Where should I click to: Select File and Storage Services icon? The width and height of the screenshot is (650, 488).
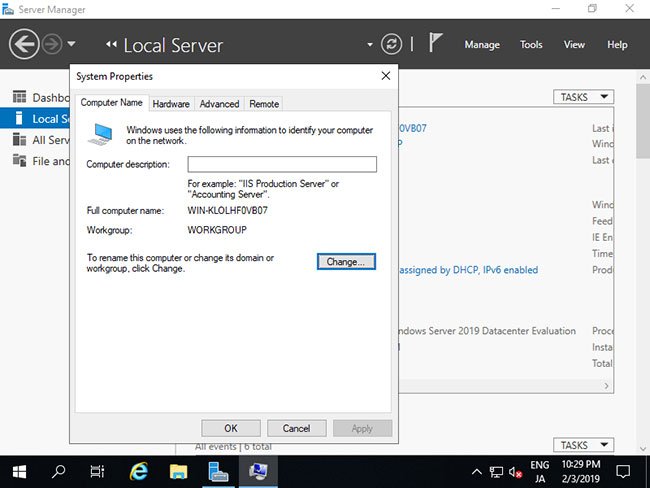coord(19,160)
